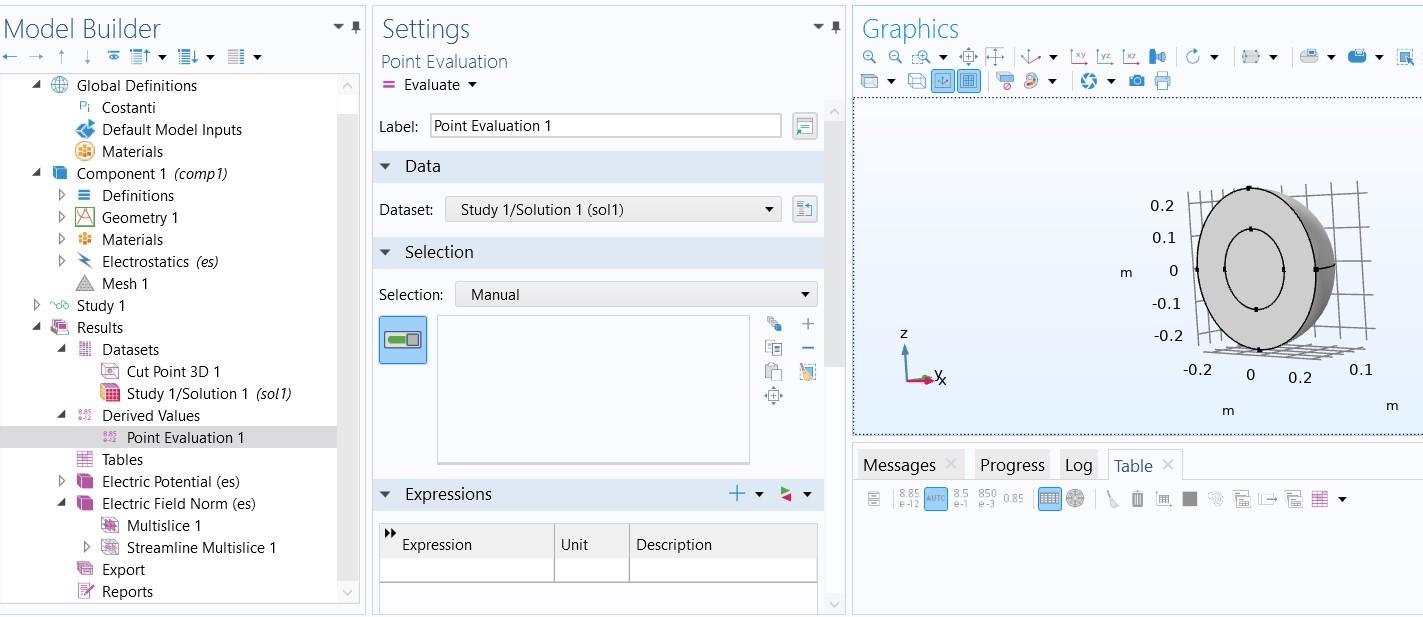This screenshot has height=617, width=1423.
Task: Click the camera image snapshot icon
Action: [1136, 81]
